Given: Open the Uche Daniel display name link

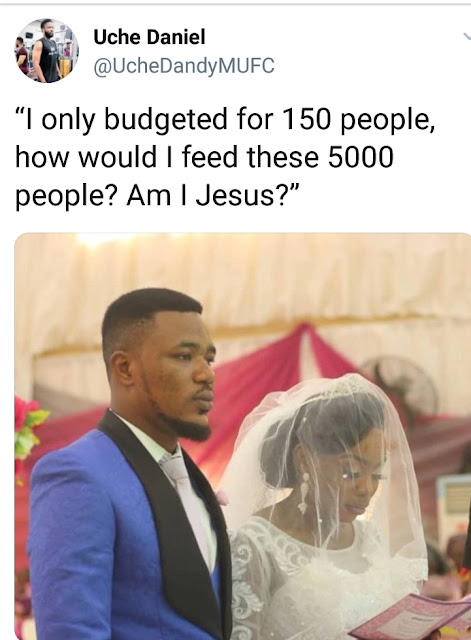Looking at the screenshot, I should pos(149,37).
